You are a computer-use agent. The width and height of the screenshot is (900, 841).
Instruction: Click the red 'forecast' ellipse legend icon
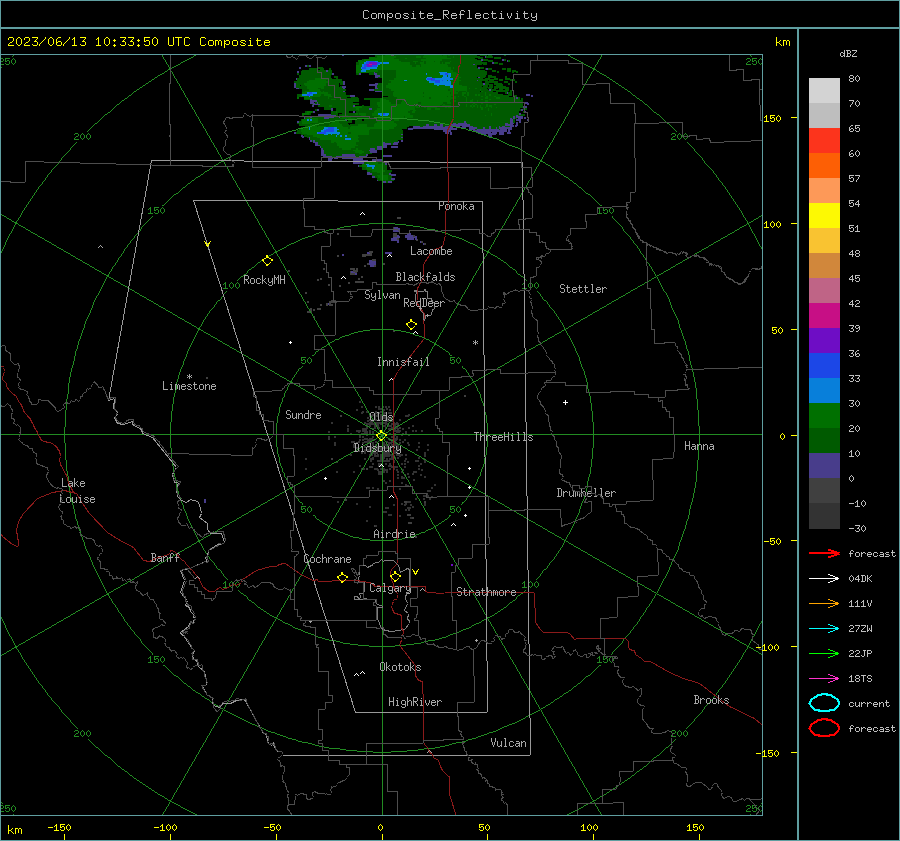tap(824, 728)
